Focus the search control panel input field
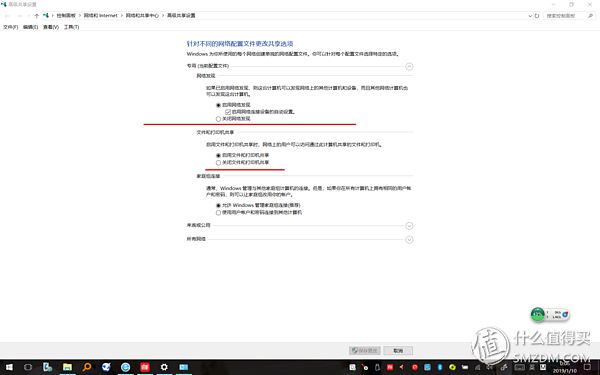 (x=565, y=16)
